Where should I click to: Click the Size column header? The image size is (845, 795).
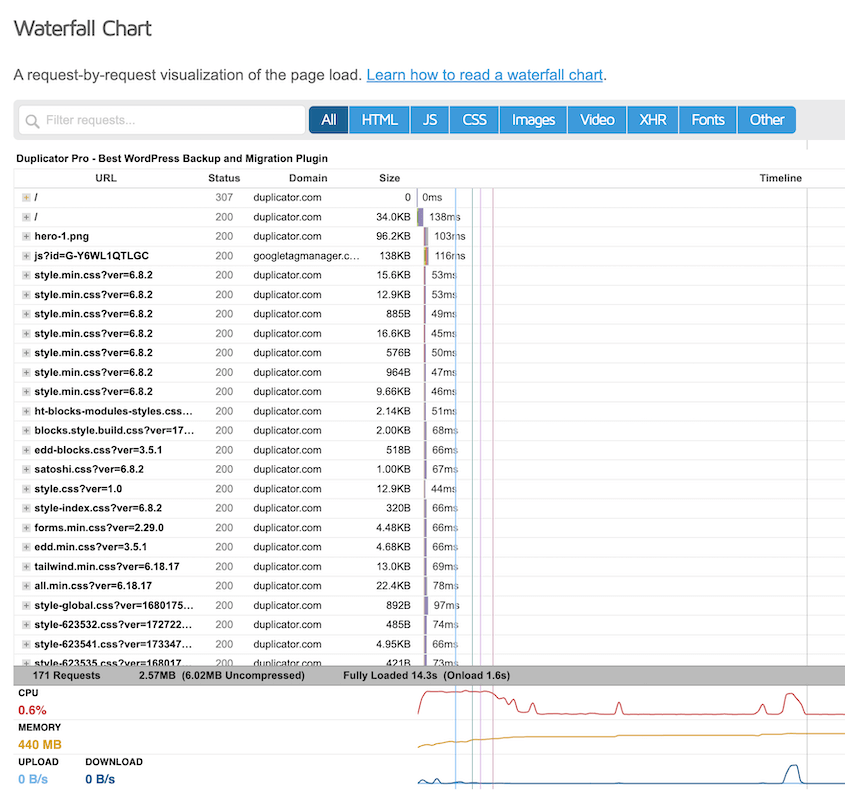pos(389,178)
